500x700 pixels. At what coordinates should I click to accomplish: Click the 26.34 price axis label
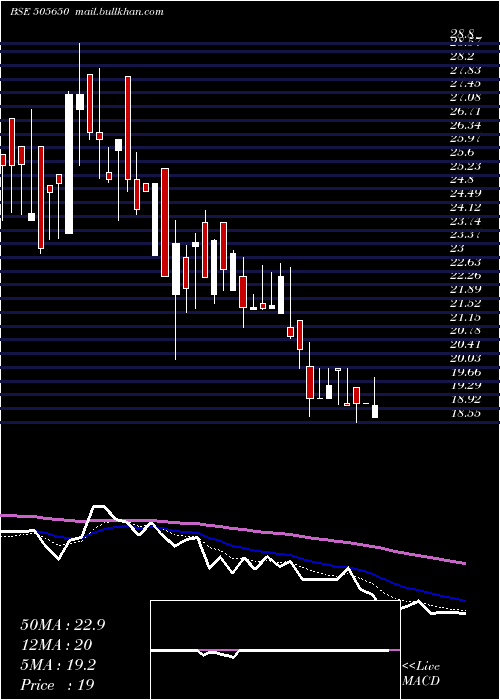tap(465, 125)
